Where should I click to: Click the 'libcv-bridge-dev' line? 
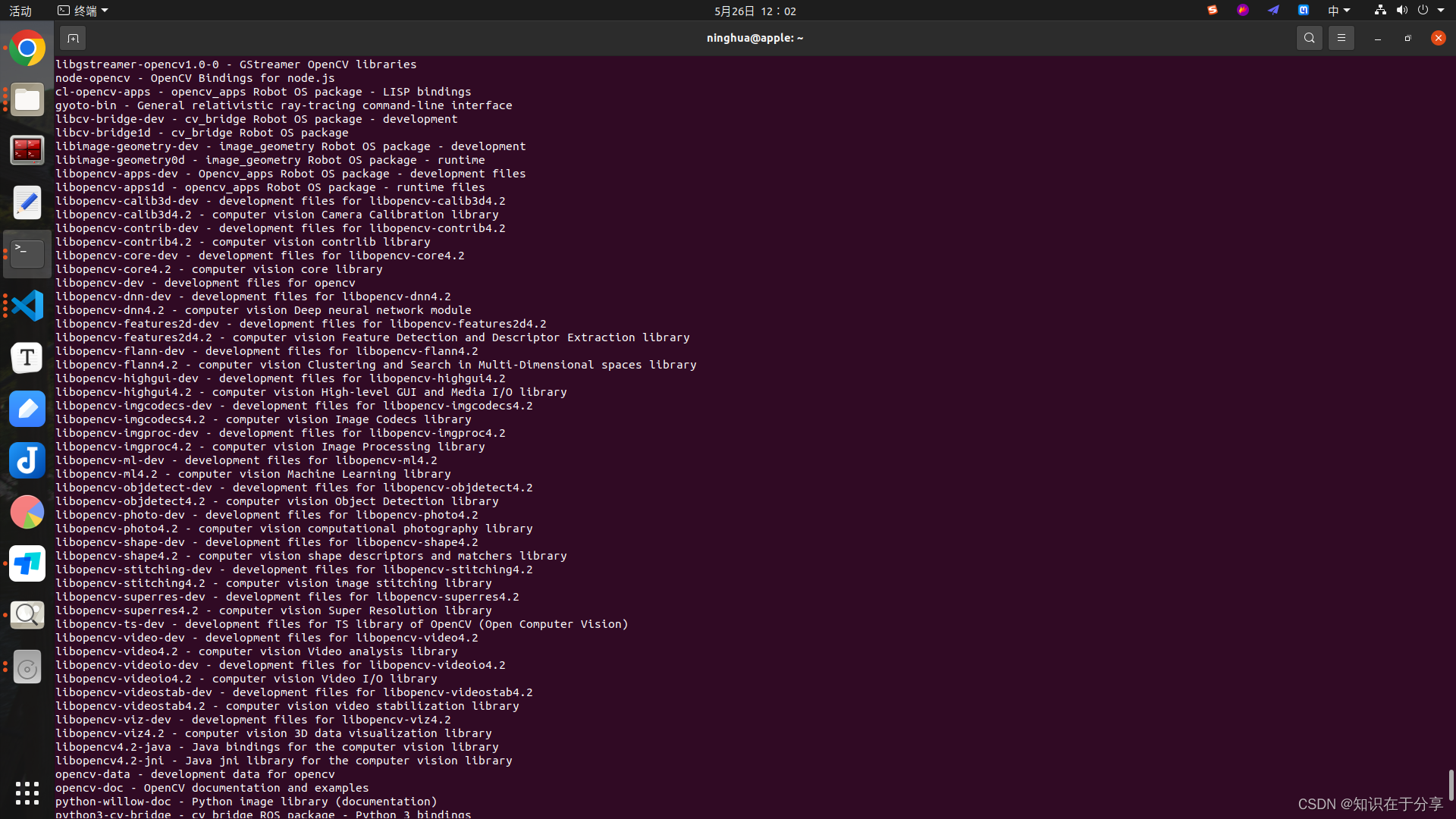point(256,119)
